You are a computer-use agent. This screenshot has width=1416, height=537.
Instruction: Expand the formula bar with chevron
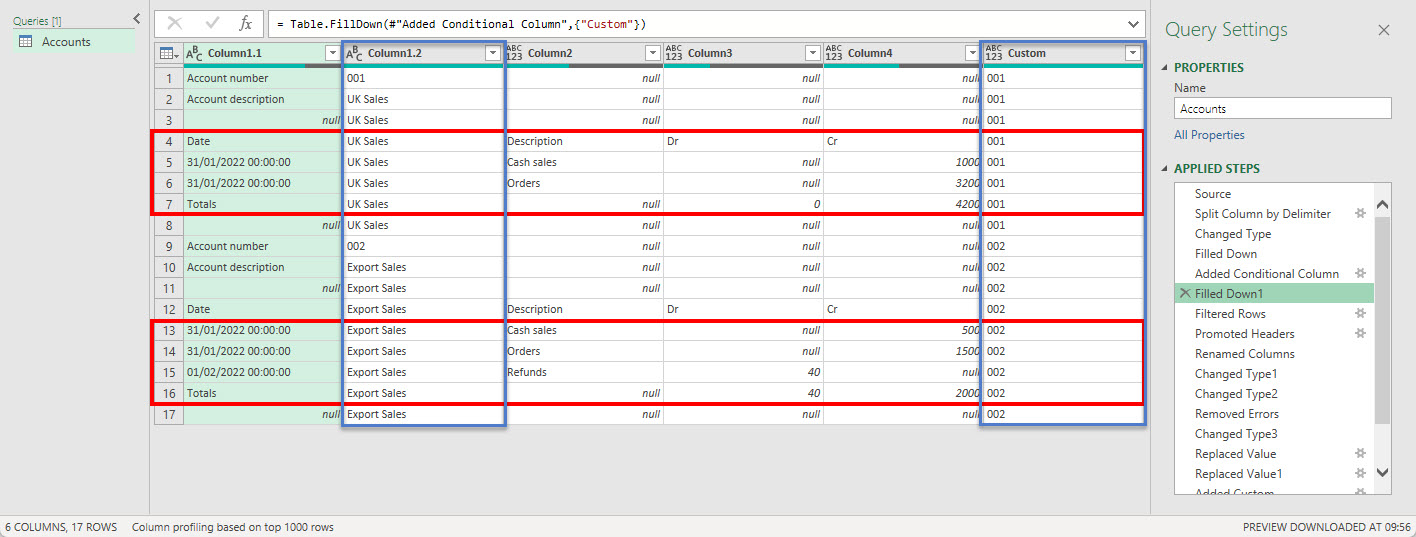[x=1133, y=23]
